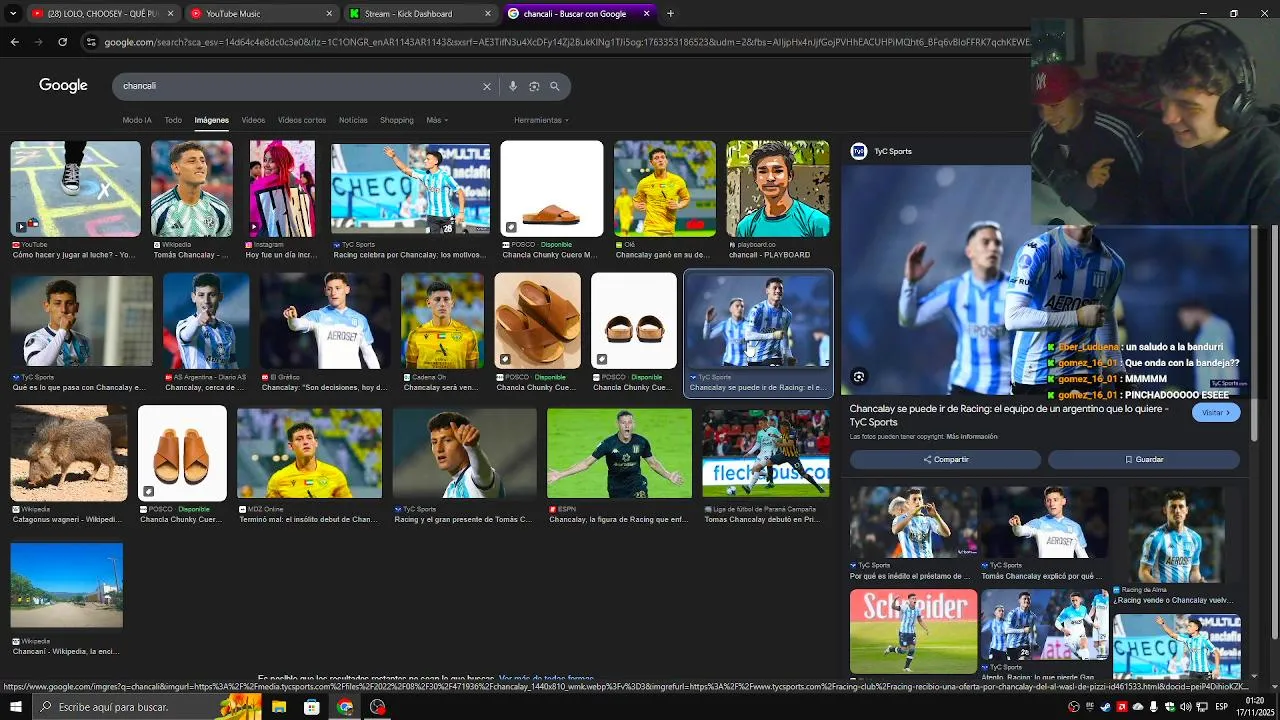Viewport: 1280px width, 720px height.
Task: Clear the search box with the X icon
Action: (x=487, y=86)
